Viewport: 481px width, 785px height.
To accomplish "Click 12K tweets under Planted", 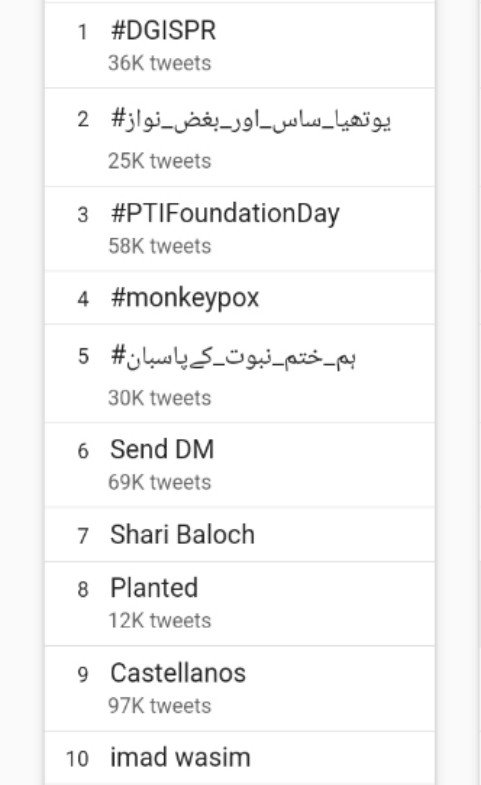I will (x=160, y=621).
